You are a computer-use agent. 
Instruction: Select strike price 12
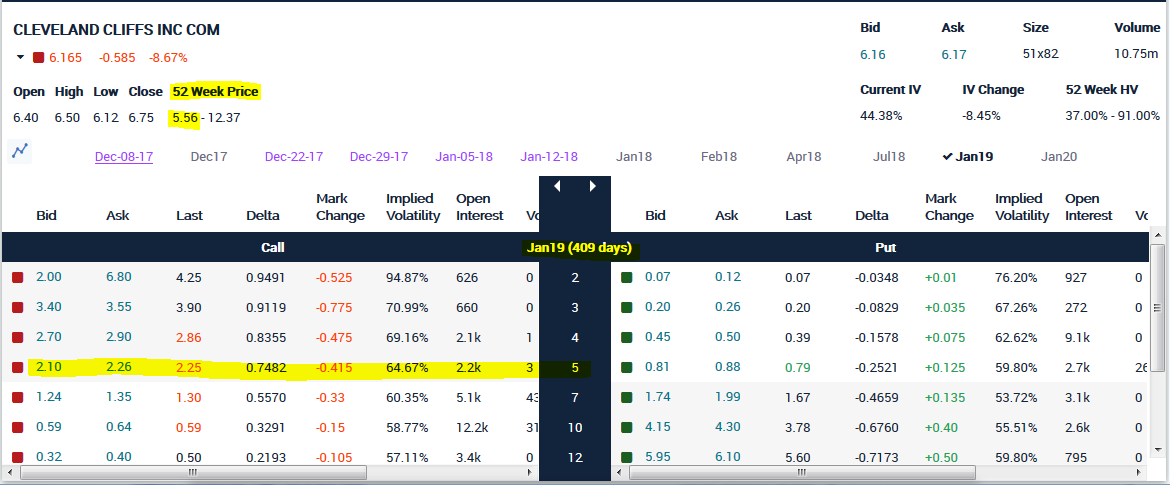pyautogui.click(x=575, y=457)
